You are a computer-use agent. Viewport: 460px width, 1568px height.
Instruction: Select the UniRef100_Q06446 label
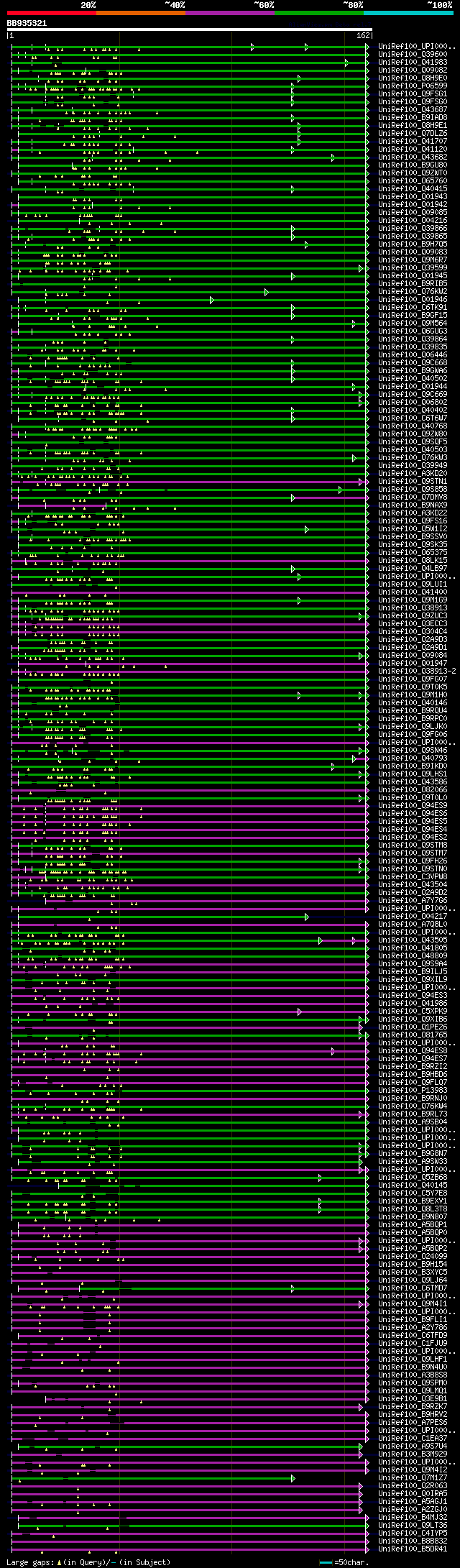point(413,354)
